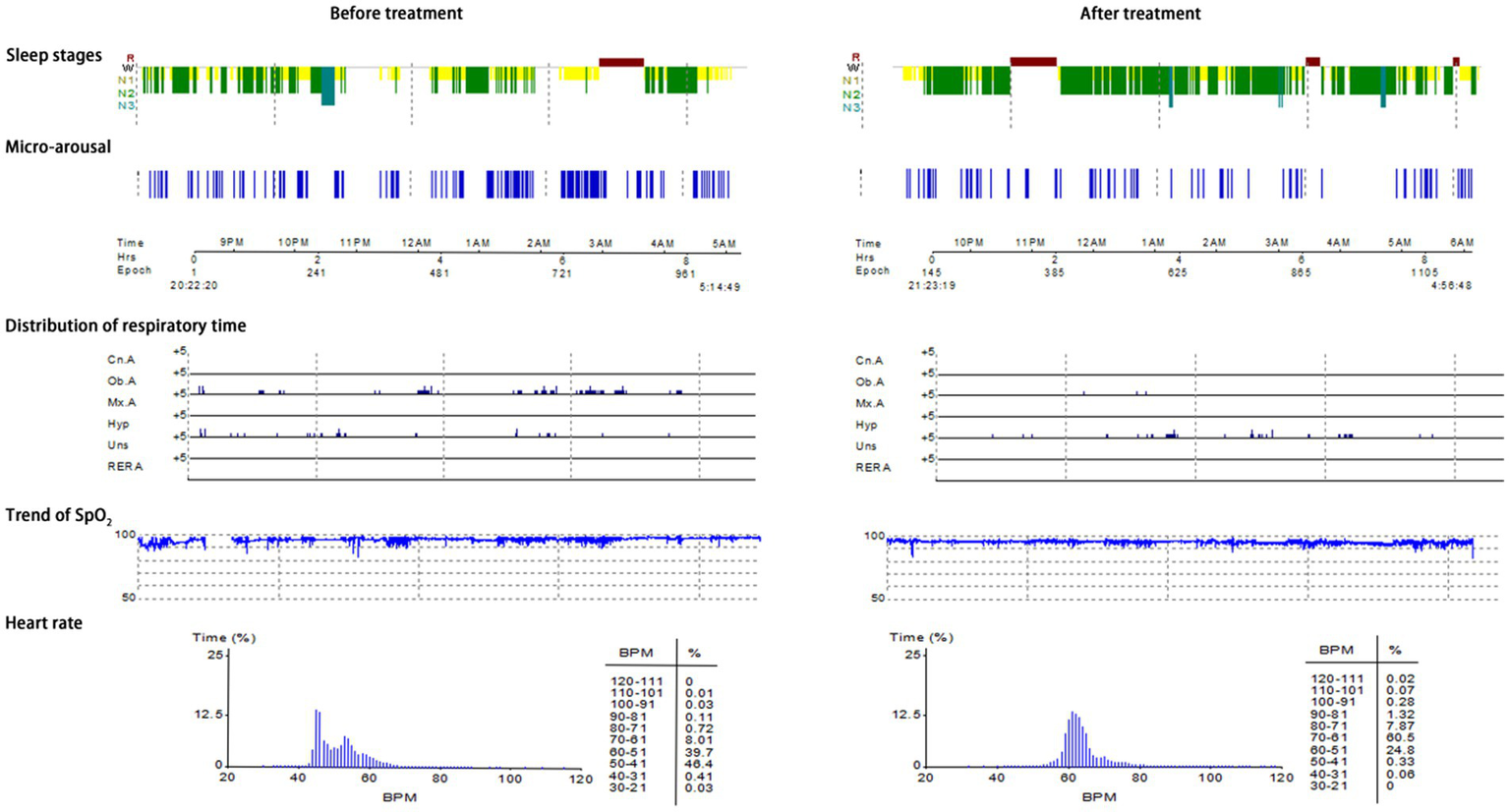Select the "Sleep stages" section label
Image resolution: width=1509 pixels, height=812 pixels.
tap(54, 55)
